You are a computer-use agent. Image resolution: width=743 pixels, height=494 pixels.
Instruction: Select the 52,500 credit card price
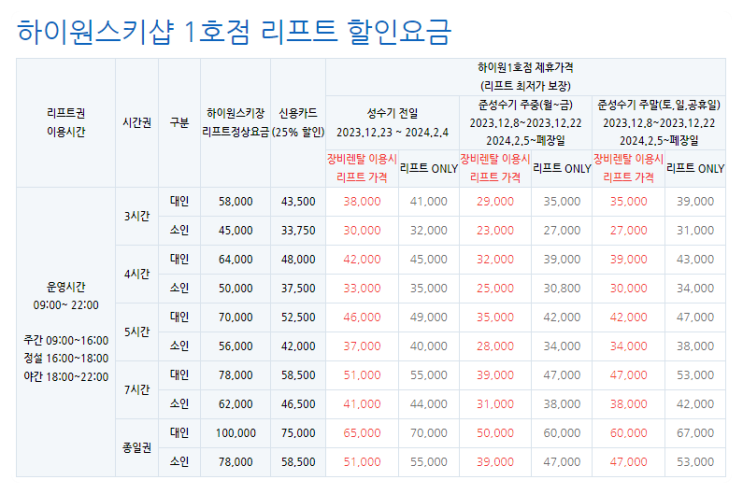click(298, 317)
